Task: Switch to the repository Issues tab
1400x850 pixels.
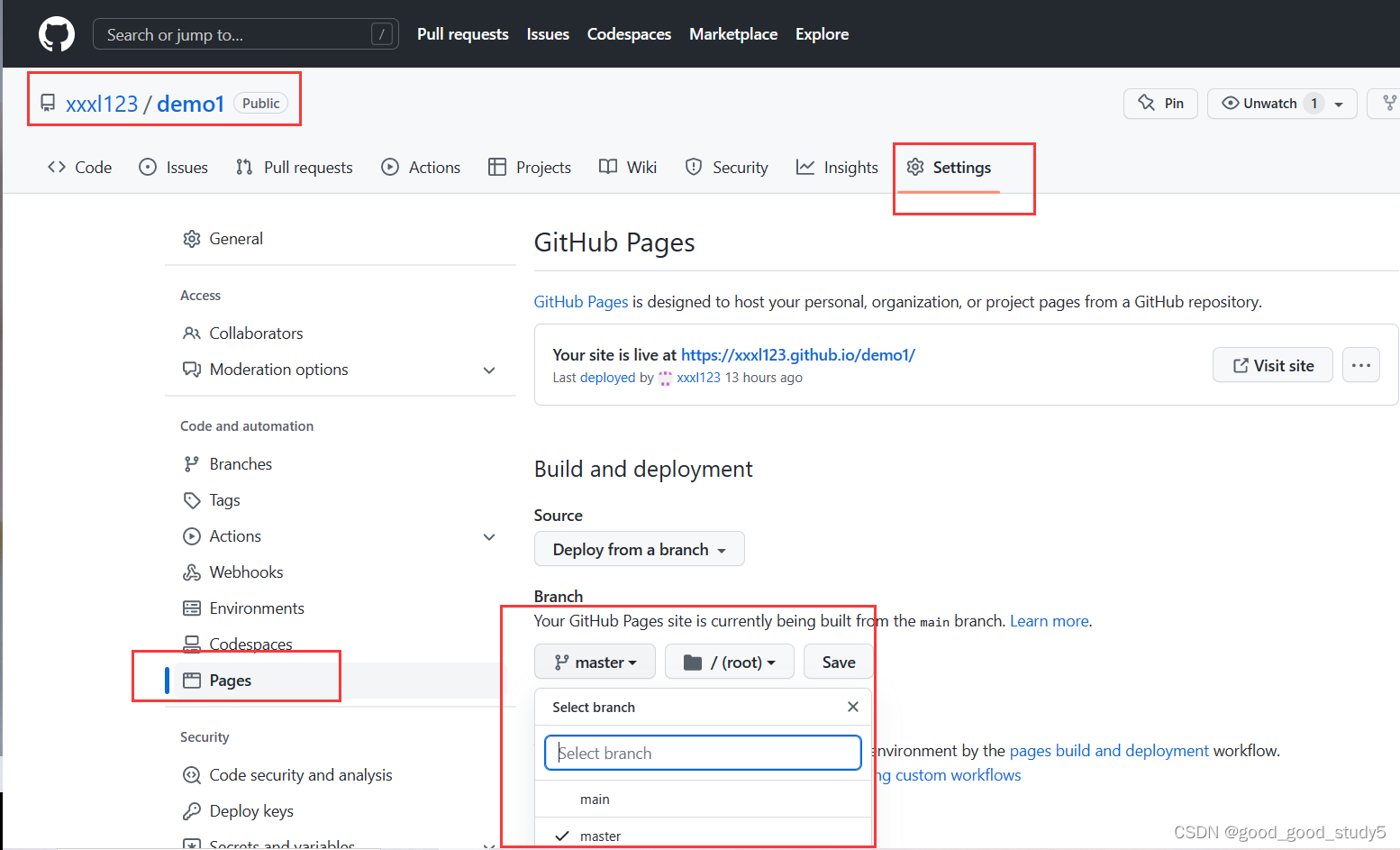Action: [x=173, y=168]
